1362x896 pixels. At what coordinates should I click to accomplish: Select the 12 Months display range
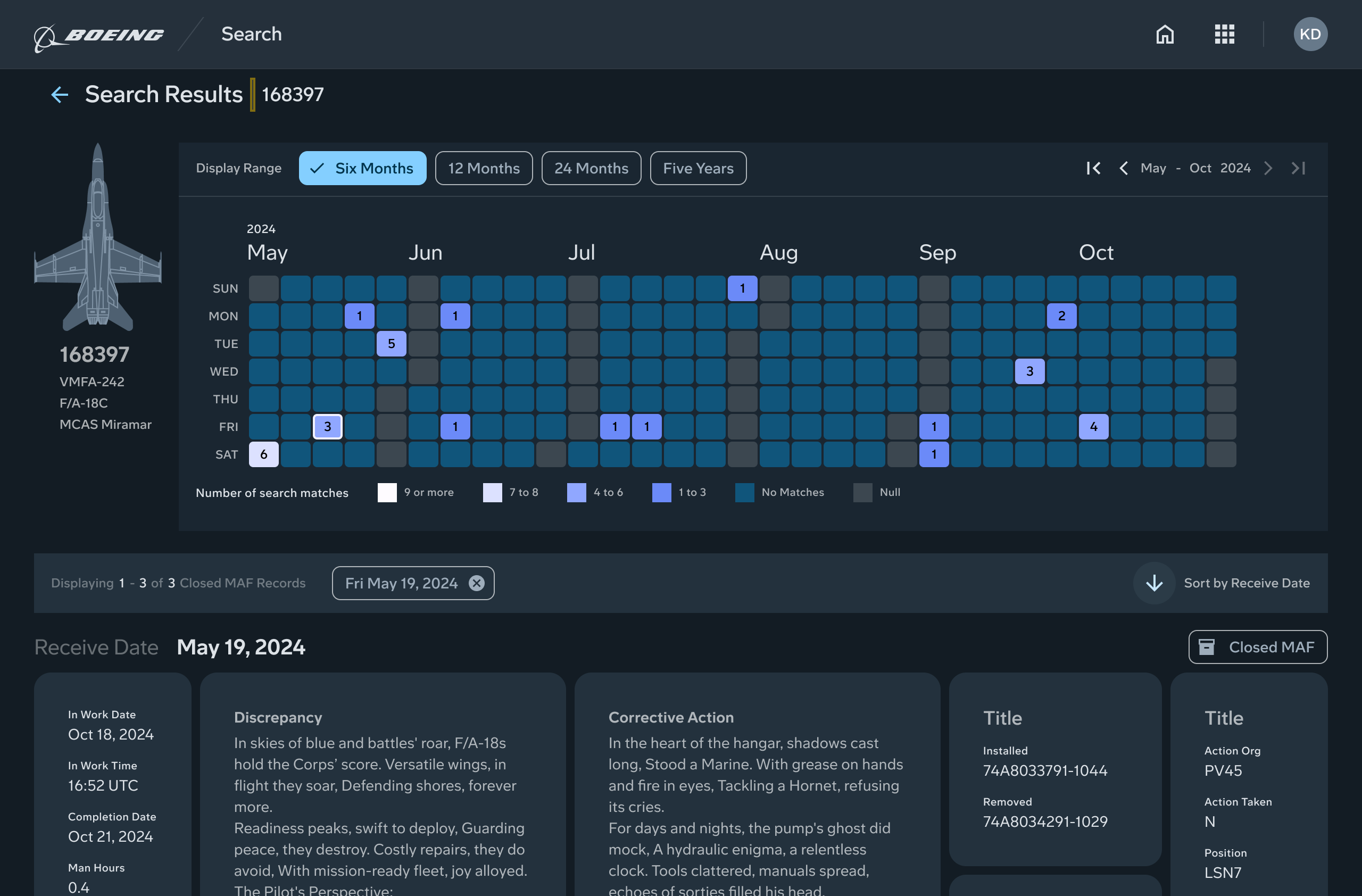click(x=484, y=168)
